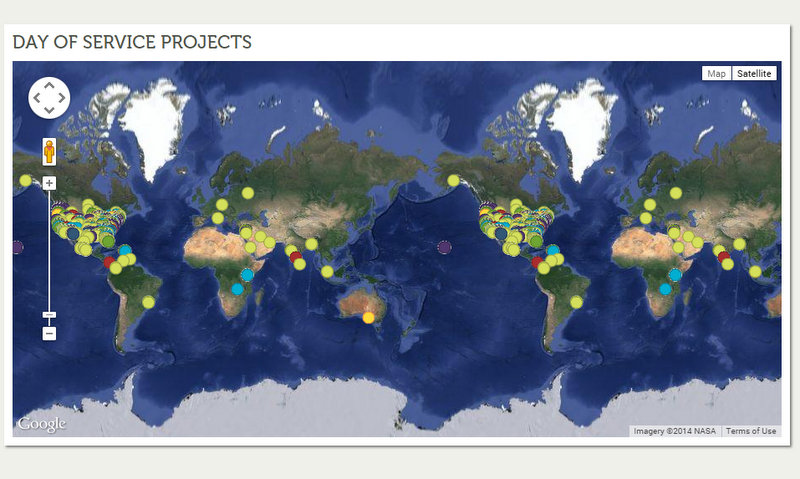Click the Day of Service Projects heading

(132, 42)
